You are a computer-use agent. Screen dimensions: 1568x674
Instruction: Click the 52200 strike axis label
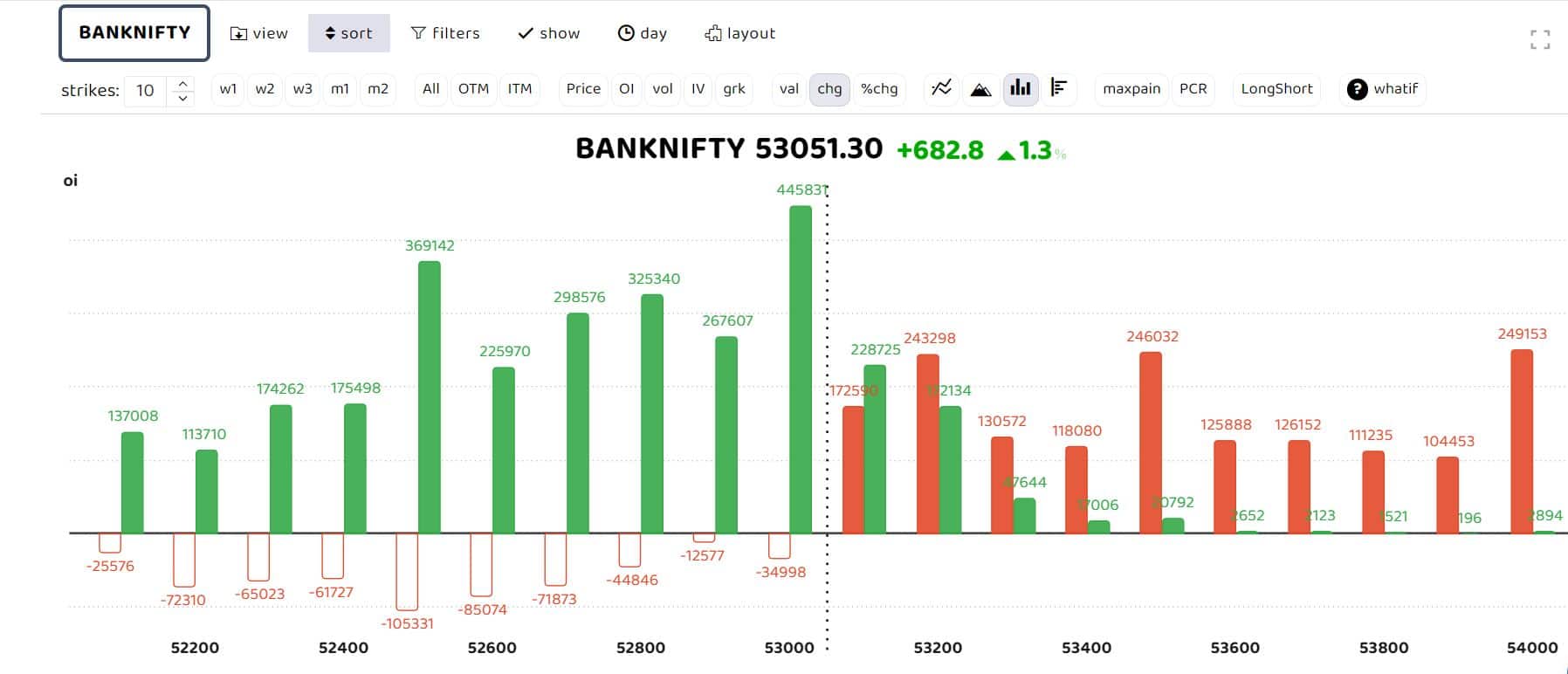(x=195, y=648)
